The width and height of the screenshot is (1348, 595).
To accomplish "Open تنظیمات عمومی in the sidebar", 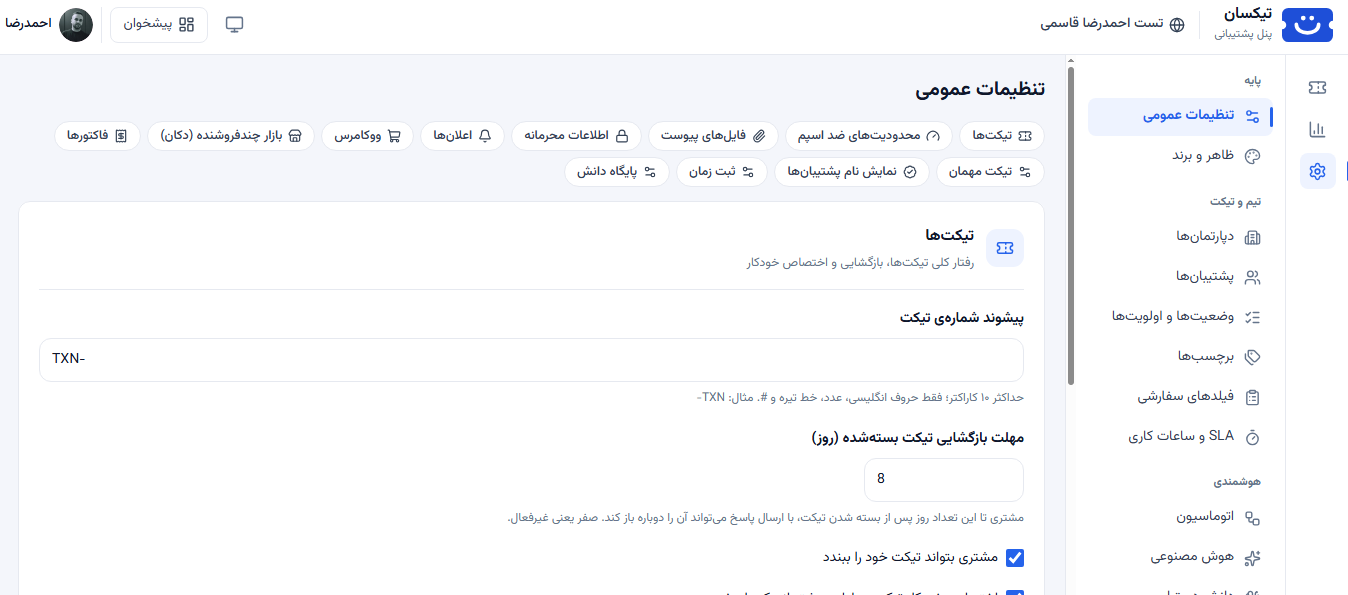I will click(x=1180, y=116).
